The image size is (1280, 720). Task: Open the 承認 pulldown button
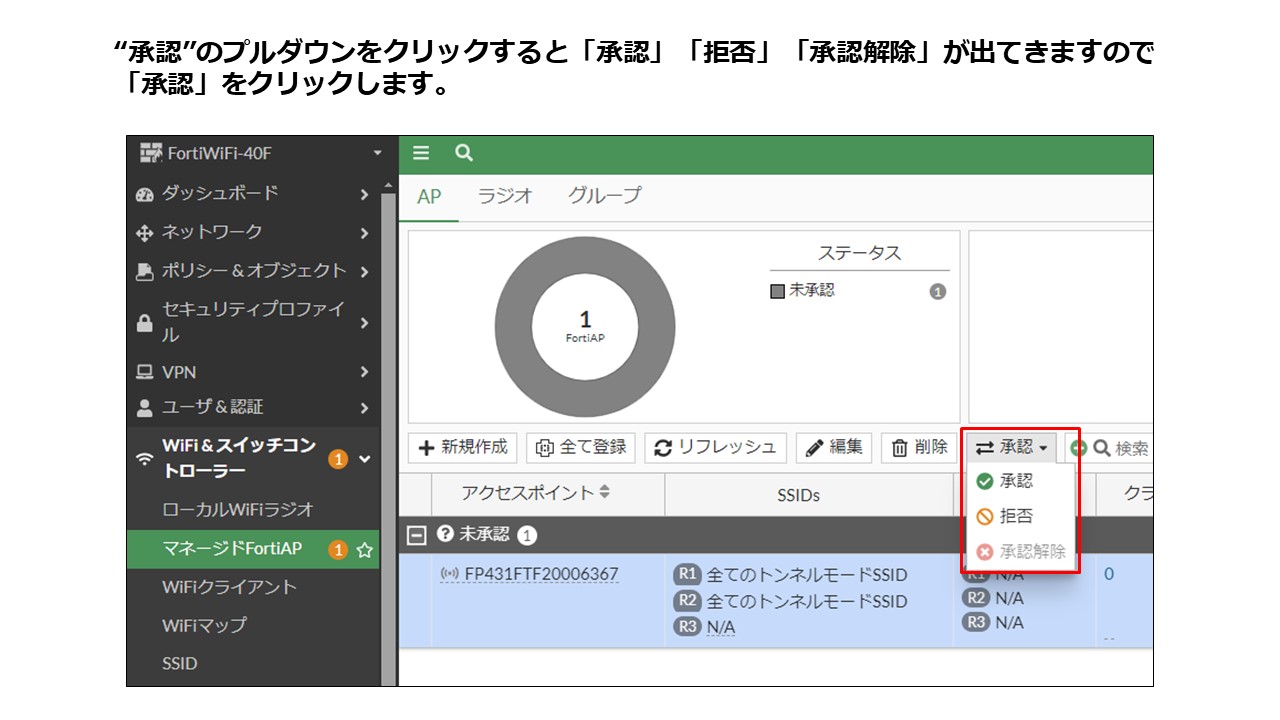click(1011, 447)
